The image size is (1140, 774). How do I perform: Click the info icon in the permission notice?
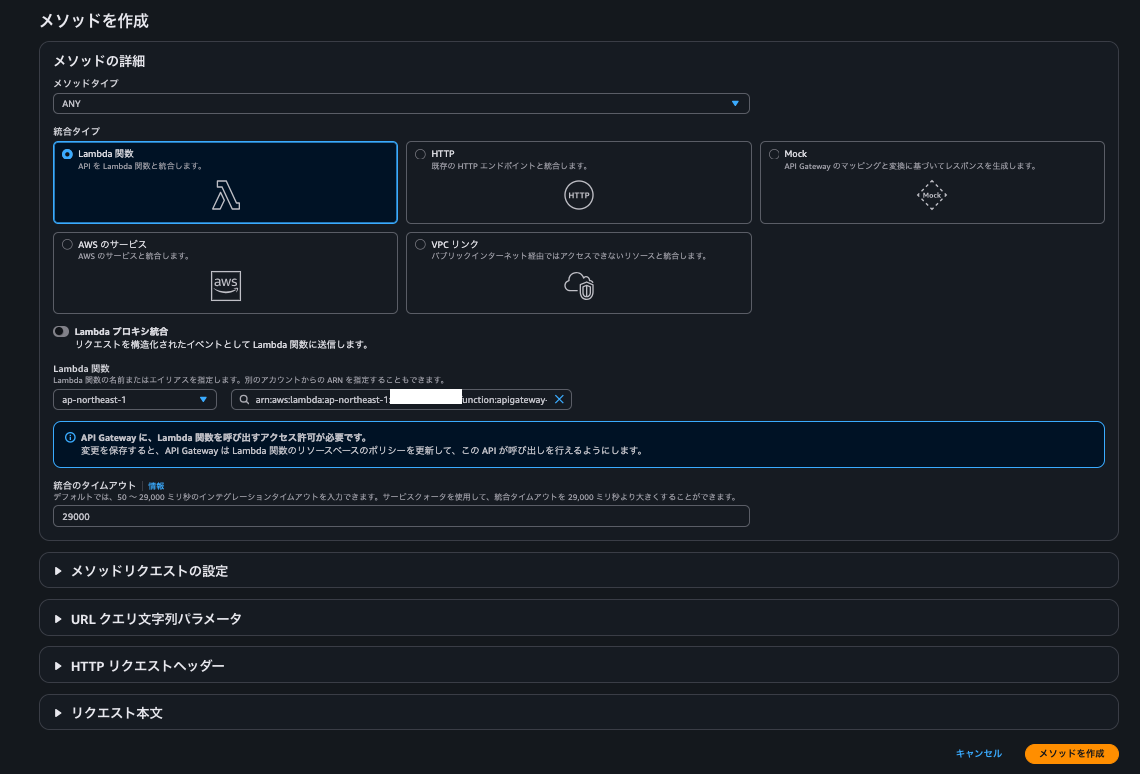(x=70, y=438)
